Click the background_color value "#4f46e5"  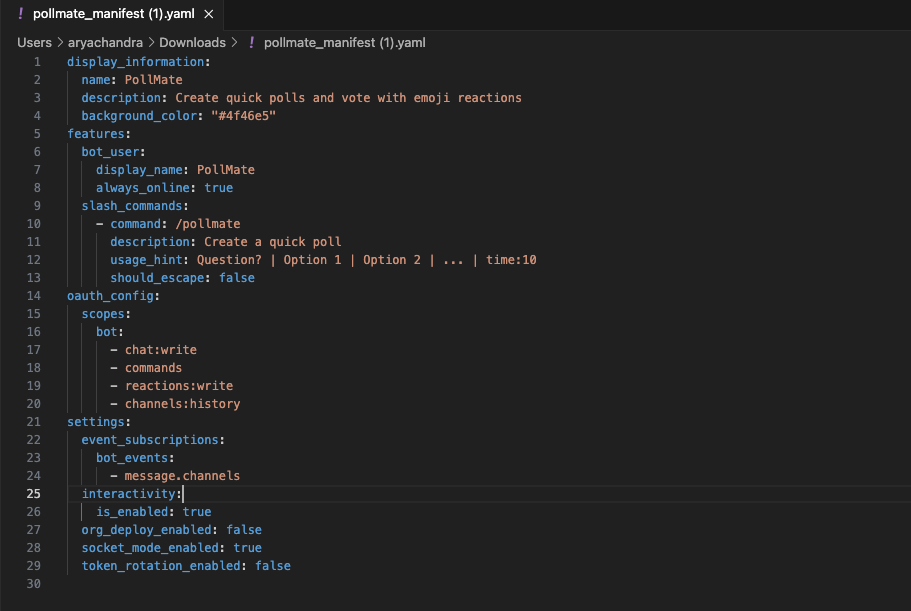(x=243, y=116)
